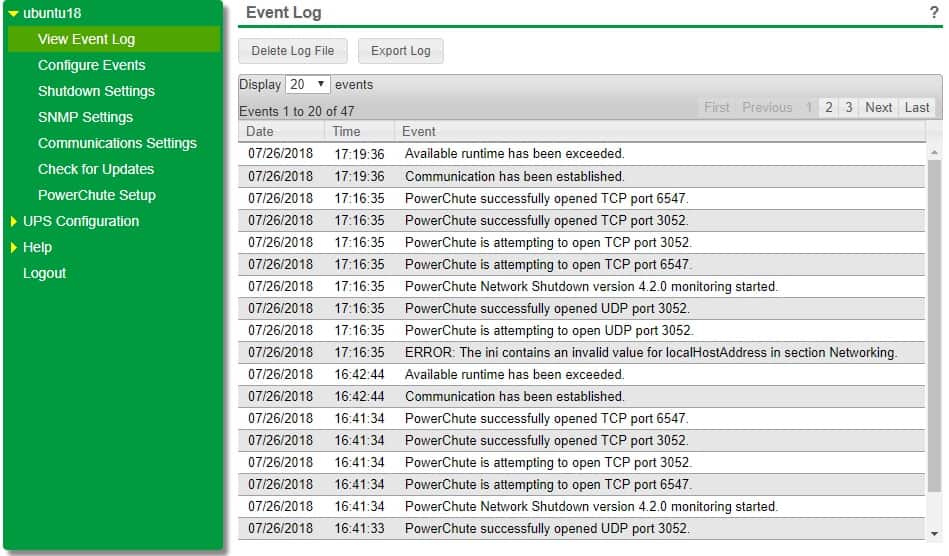Image resolution: width=949 pixels, height=556 pixels.
Task: Click Delete Log File button
Action: (x=293, y=51)
